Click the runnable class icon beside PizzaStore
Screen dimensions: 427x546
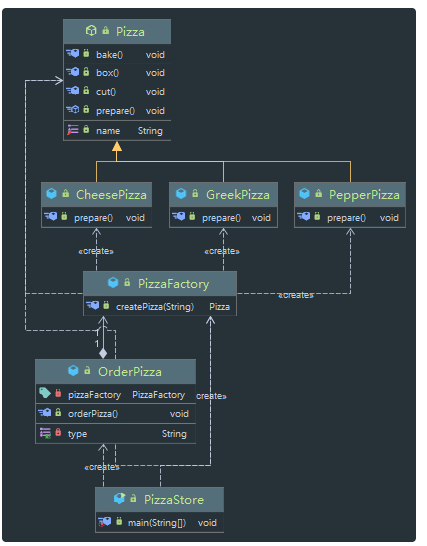(119, 499)
